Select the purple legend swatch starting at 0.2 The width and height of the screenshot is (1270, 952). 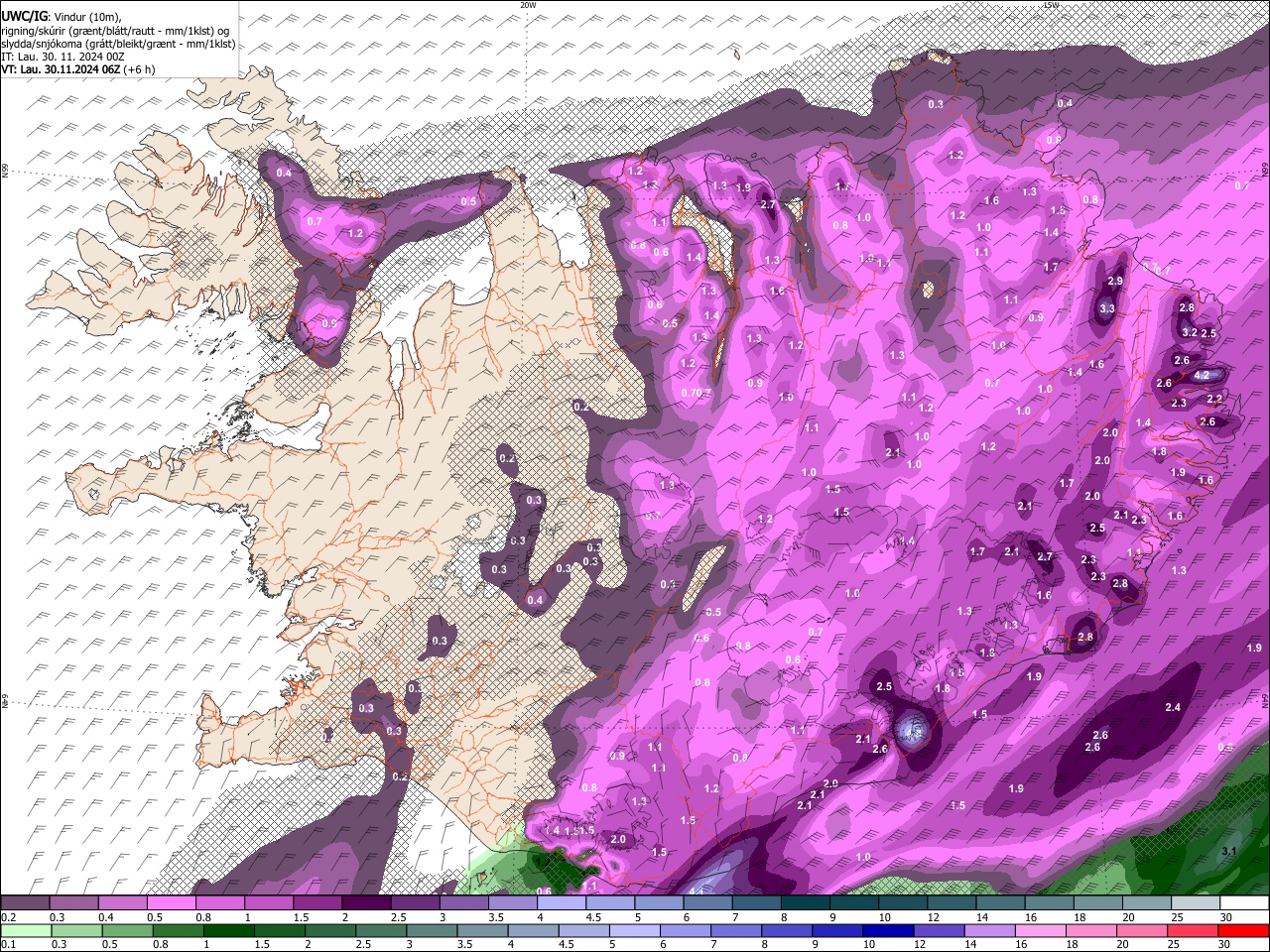25,903
